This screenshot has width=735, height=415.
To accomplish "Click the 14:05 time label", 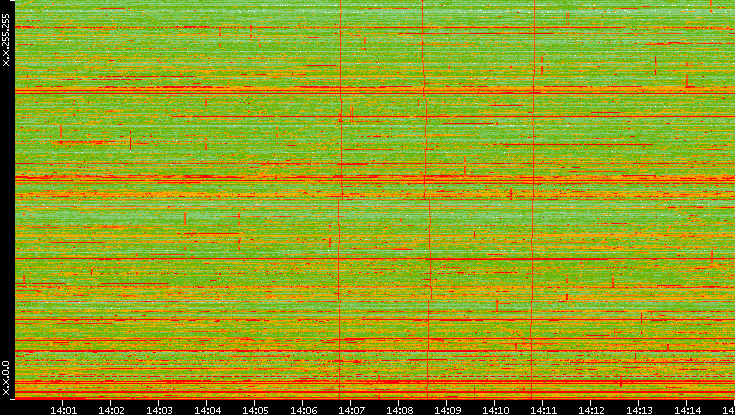I will [x=255, y=410].
